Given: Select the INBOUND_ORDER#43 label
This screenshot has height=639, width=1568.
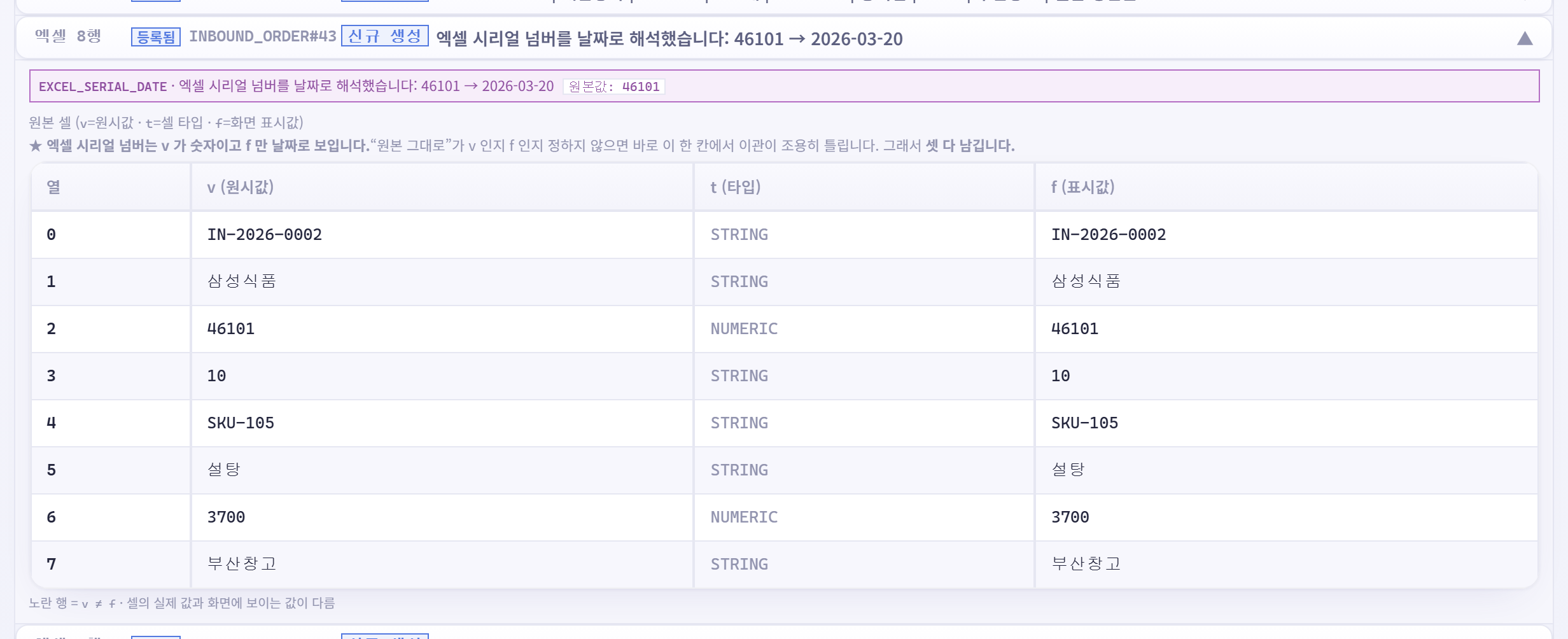Looking at the screenshot, I should [262, 36].
